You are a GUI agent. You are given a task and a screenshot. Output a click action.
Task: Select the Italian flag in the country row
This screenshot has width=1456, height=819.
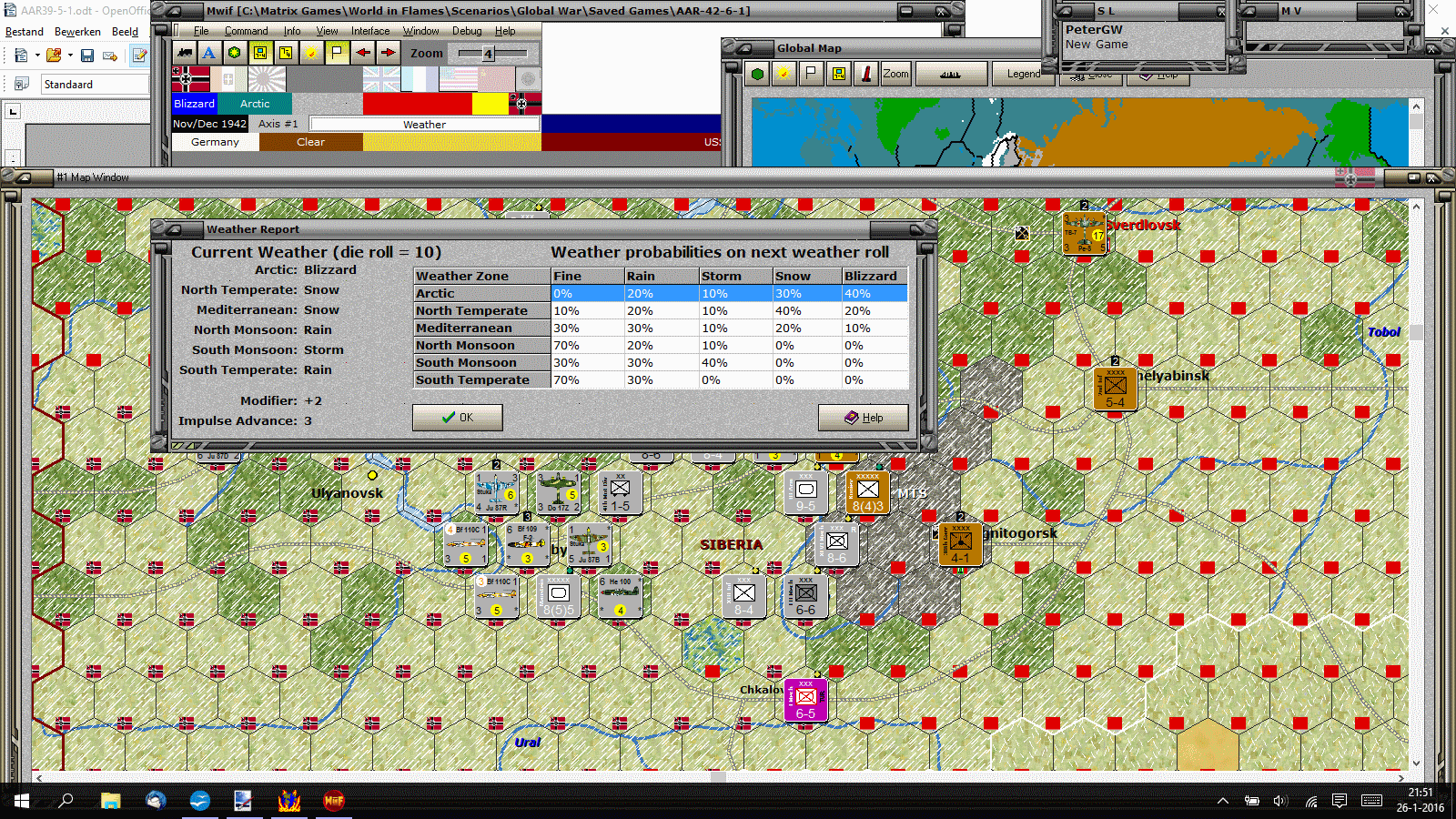click(x=229, y=79)
